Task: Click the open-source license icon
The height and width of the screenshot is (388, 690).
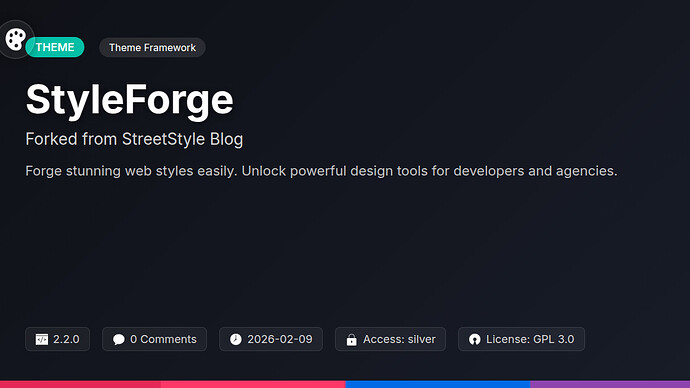Action: pyautogui.click(x=475, y=339)
